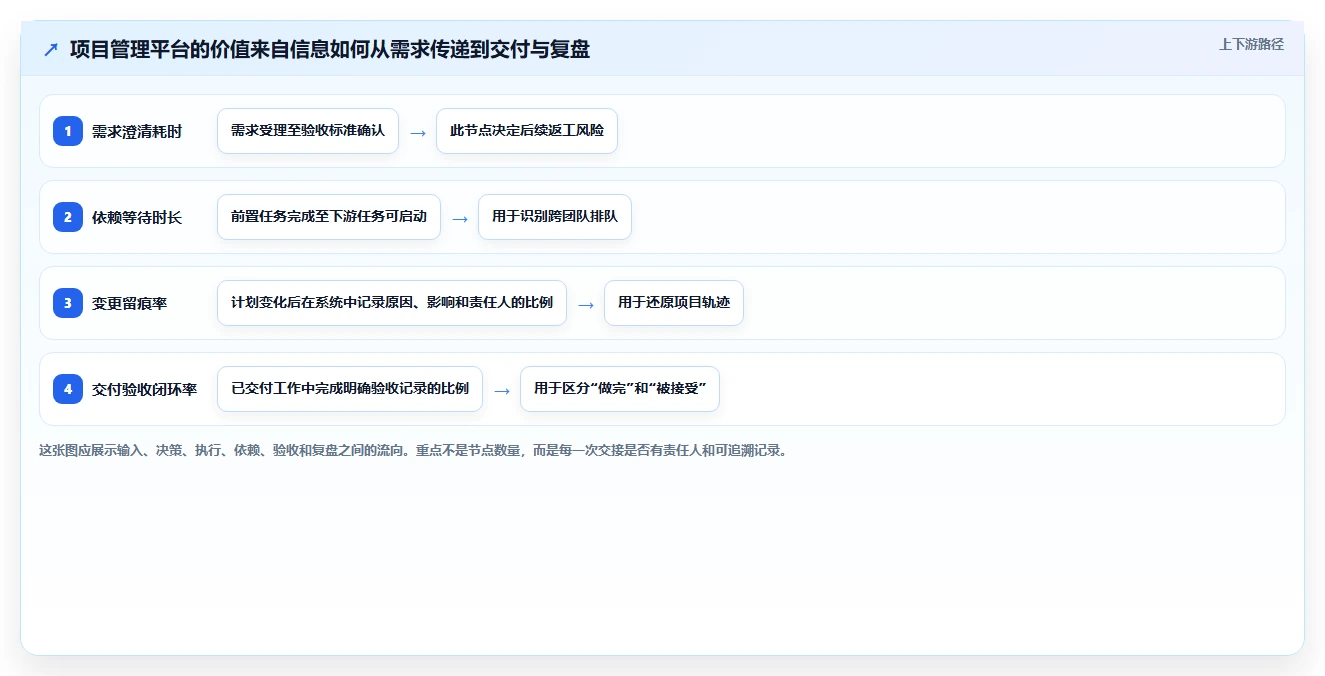The image size is (1325, 676).
Task: Click the 上下游路径 label
Action: [1251, 44]
